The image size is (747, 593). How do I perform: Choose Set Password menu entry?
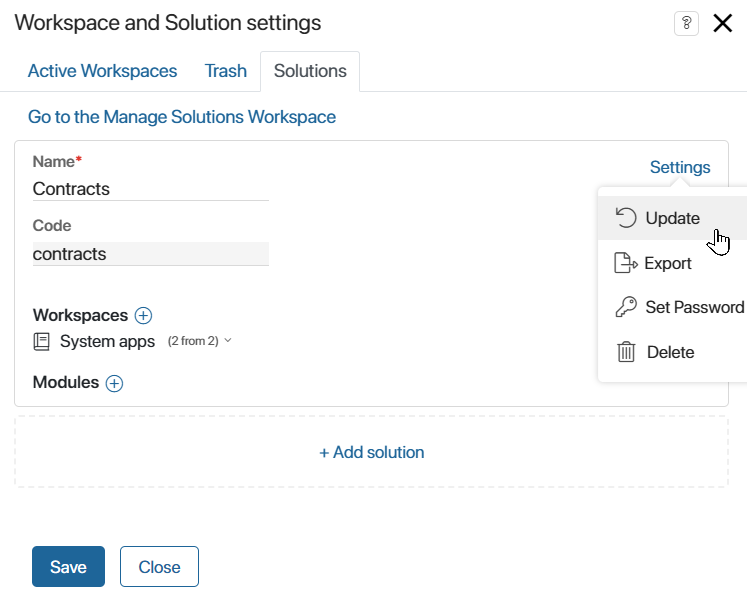pyautogui.click(x=673, y=307)
